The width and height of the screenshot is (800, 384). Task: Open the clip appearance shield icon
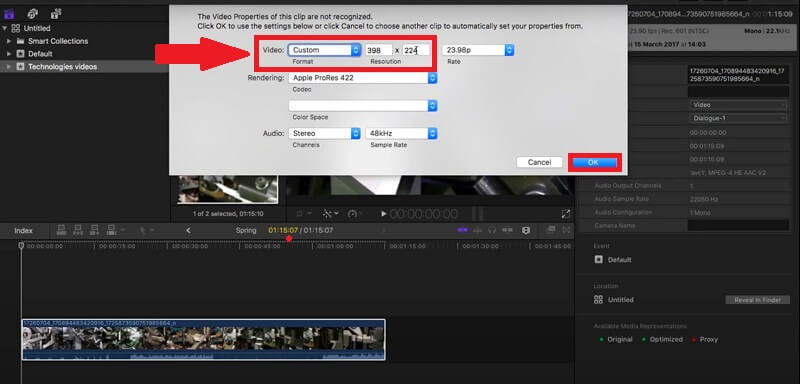tap(526, 231)
